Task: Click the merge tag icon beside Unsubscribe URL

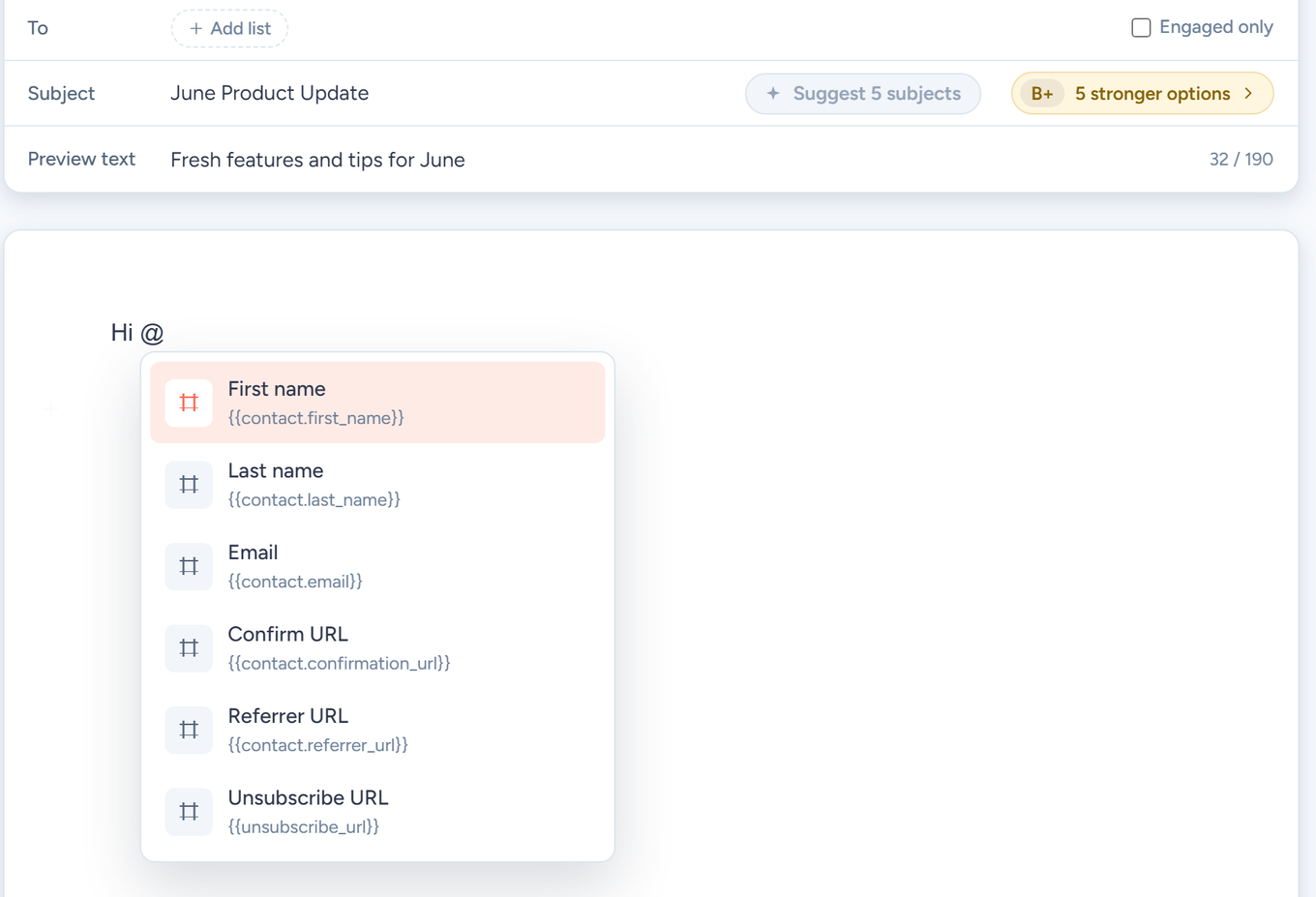Action: pyautogui.click(x=189, y=812)
